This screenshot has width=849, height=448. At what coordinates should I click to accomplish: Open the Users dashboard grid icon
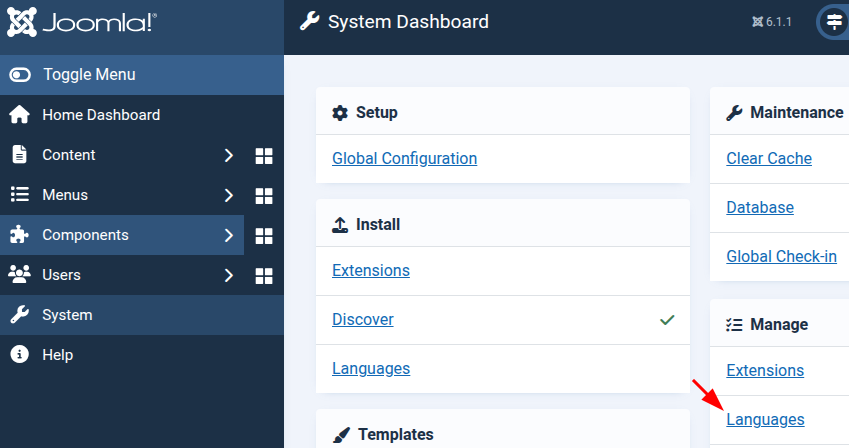[x=264, y=276]
